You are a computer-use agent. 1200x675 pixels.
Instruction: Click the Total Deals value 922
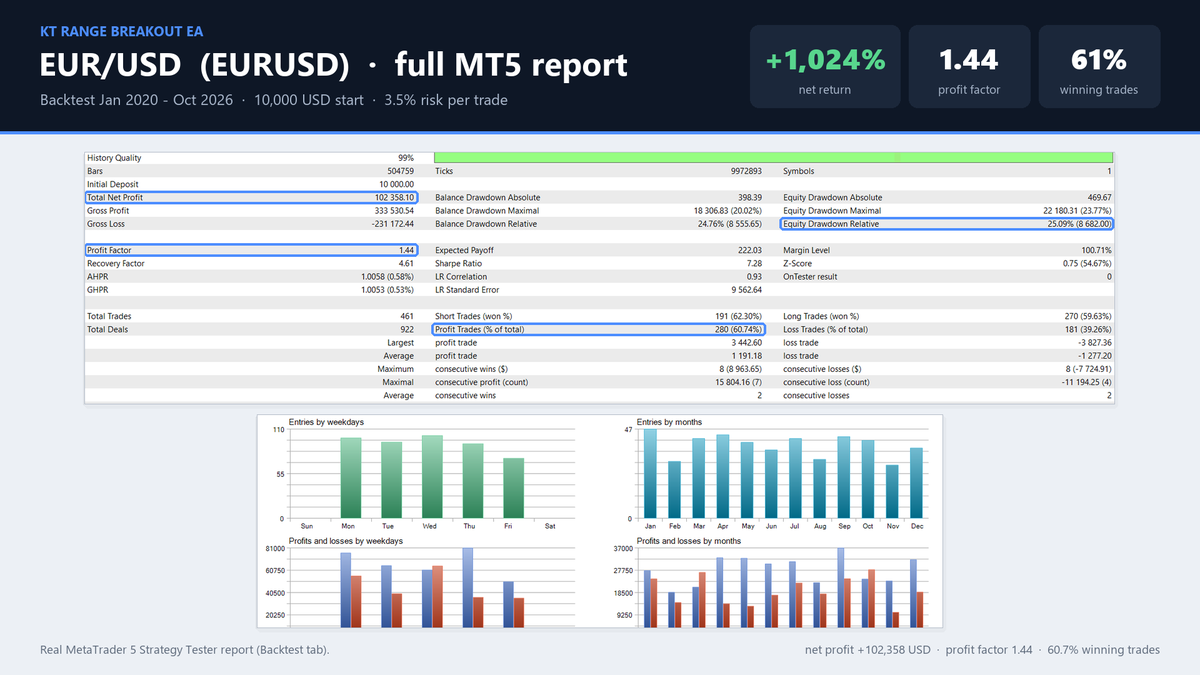[407, 329]
